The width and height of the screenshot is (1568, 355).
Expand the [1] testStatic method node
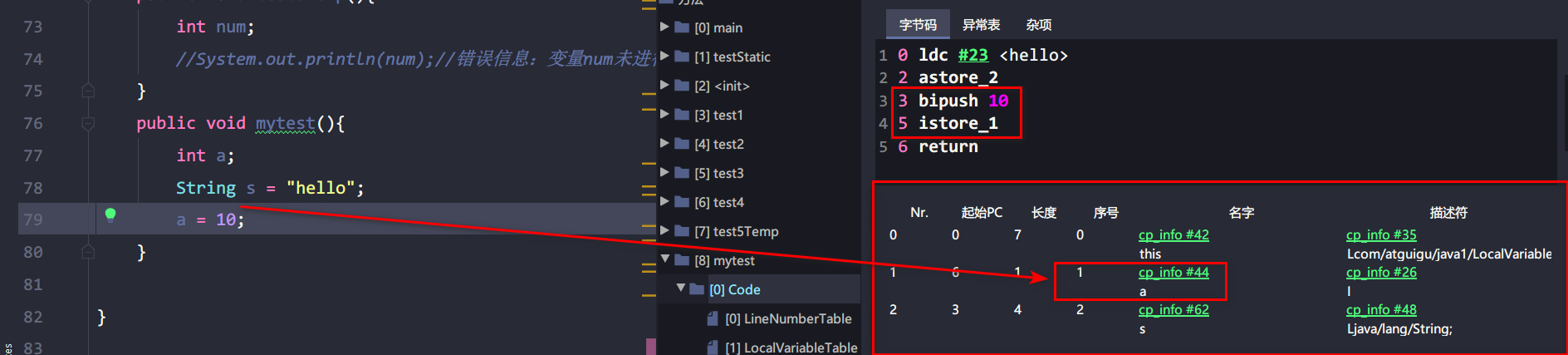coord(664,57)
